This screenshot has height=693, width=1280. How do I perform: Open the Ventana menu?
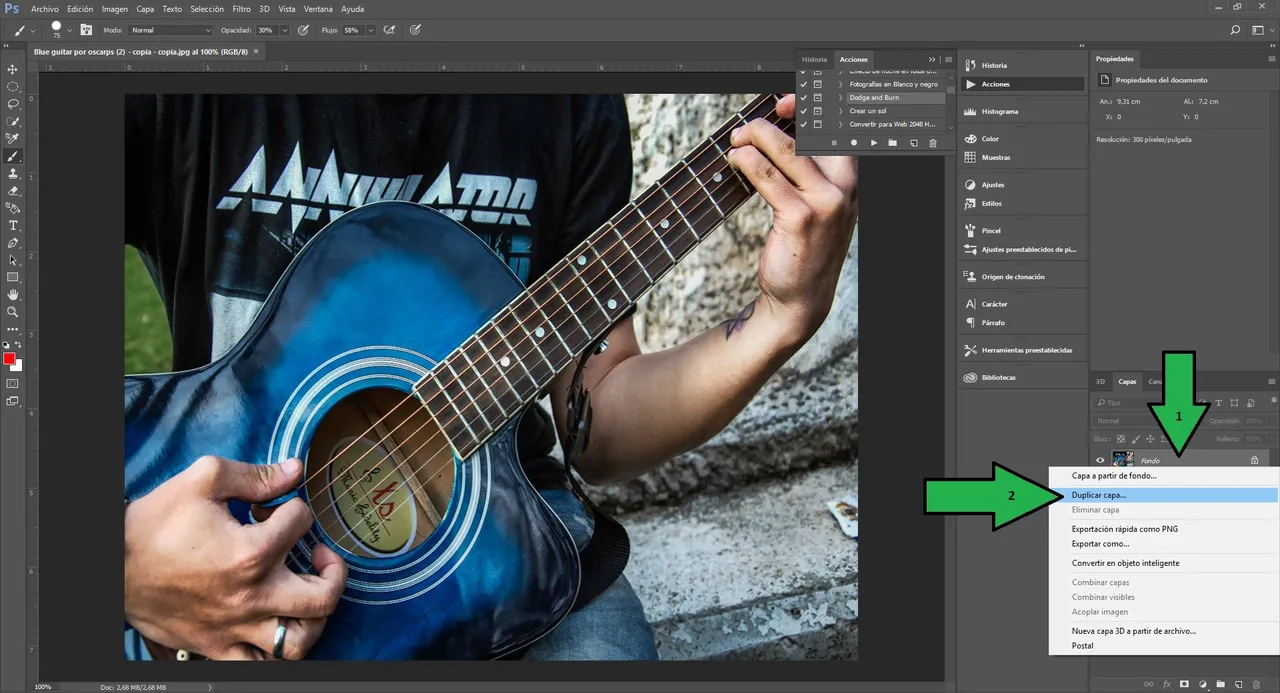pos(318,9)
